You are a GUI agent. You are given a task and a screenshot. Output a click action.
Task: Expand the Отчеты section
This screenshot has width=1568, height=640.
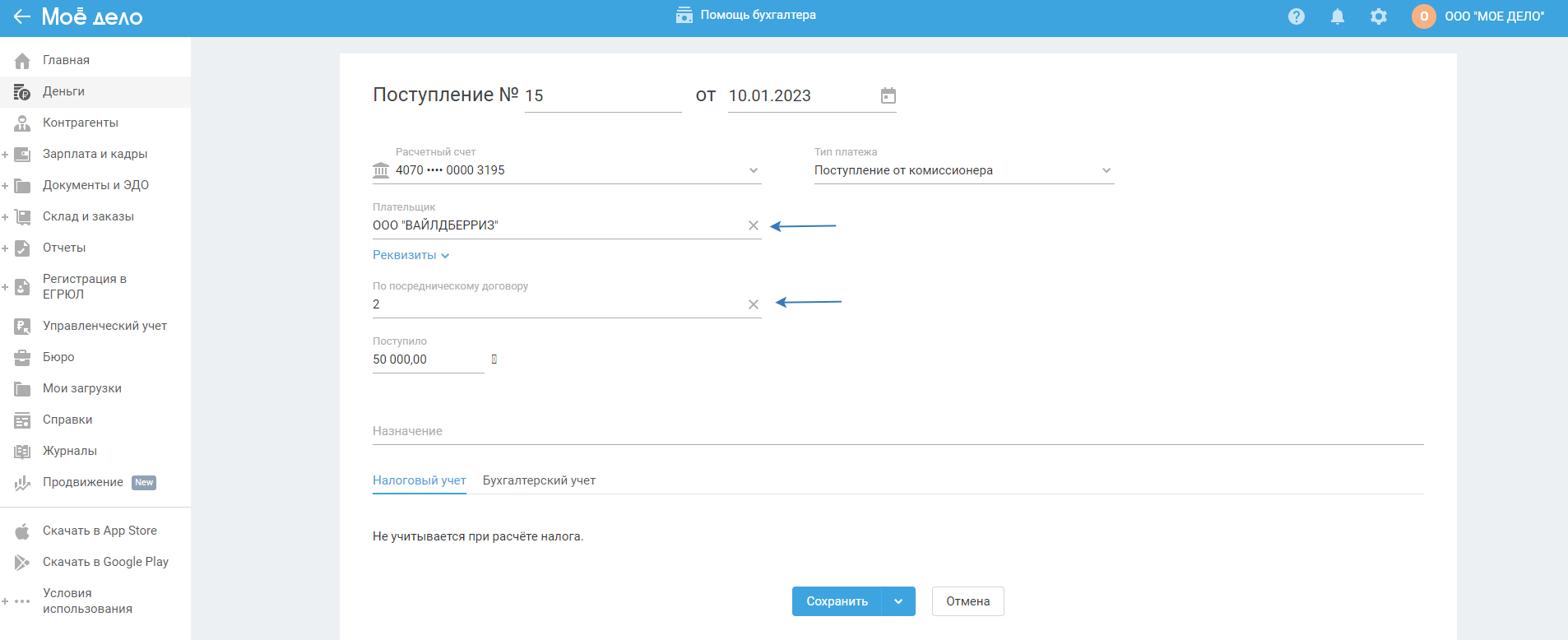pyautogui.click(x=5, y=248)
